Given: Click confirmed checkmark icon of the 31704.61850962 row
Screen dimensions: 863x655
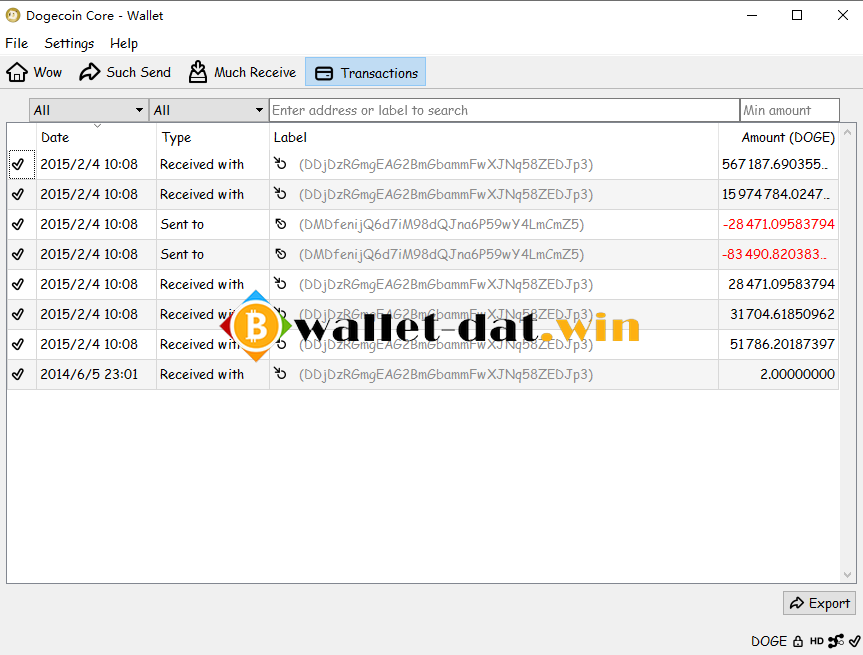Looking at the screenshot, I should click(18, 314).
